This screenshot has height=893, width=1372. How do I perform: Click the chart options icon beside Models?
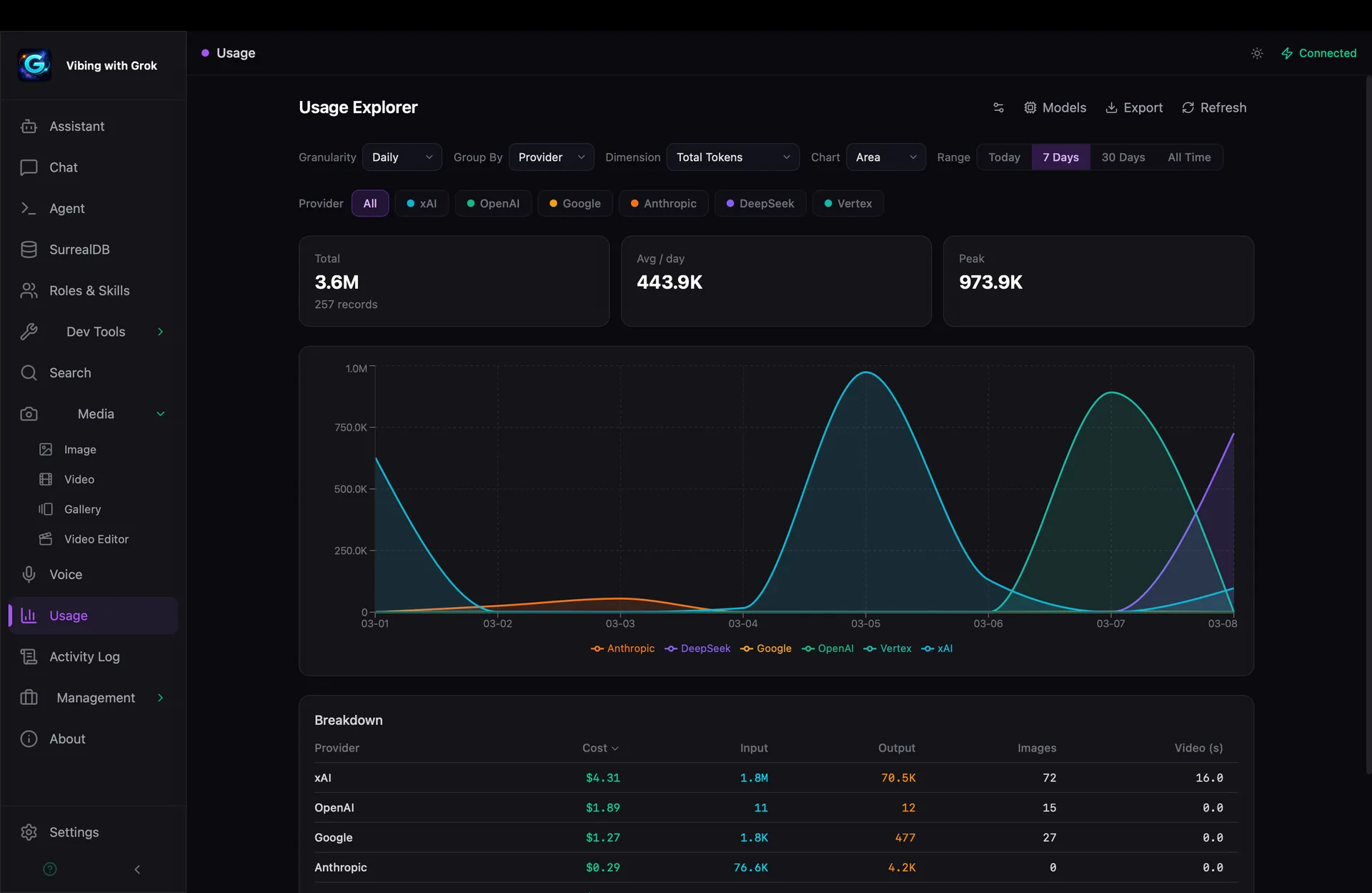click(x=998, y=107)
